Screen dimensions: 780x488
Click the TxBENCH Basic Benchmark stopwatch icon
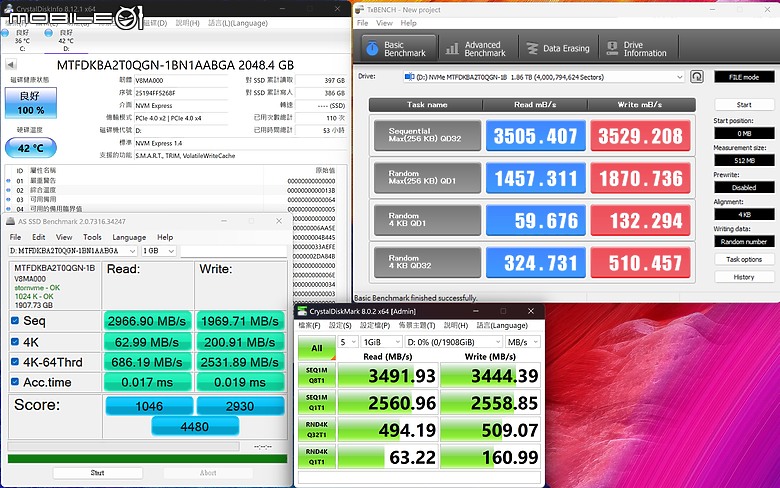tap(372, 49)
